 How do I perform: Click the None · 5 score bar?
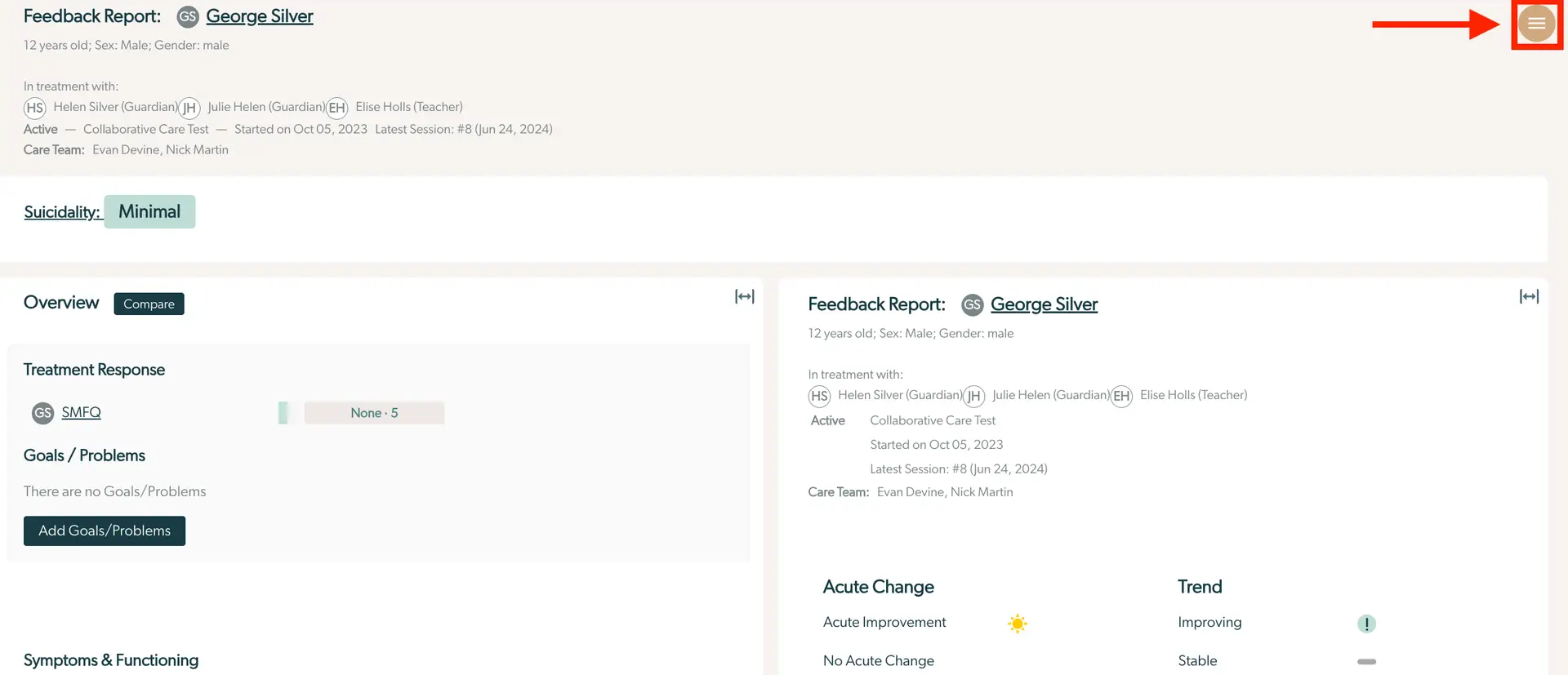point(374,413)
